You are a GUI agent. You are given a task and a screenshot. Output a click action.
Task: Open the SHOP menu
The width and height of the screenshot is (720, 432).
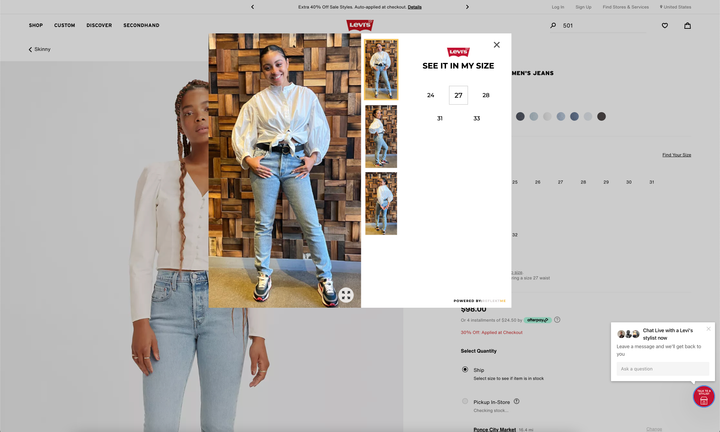coord(36,25)
